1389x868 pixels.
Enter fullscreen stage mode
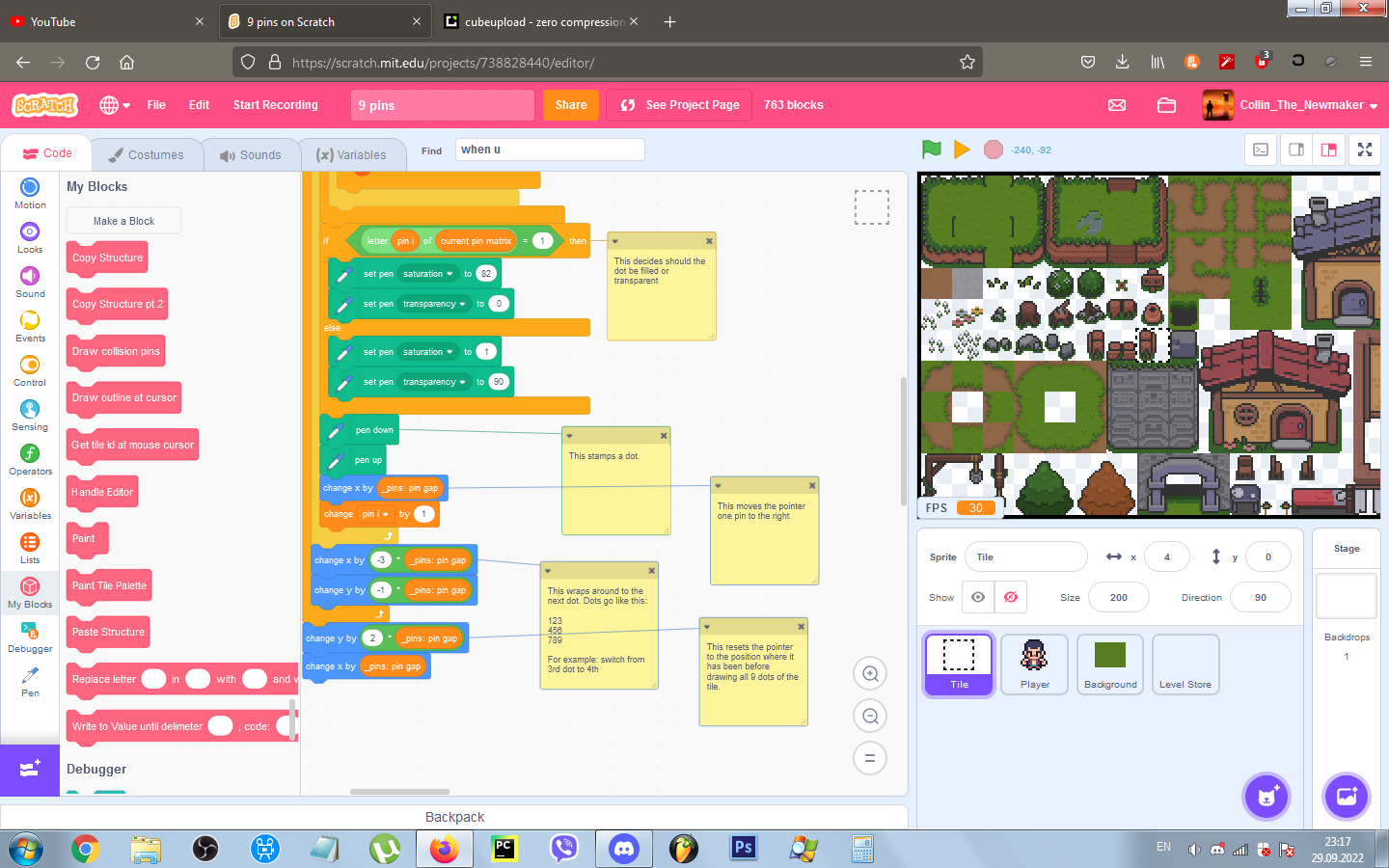click(1365, 149)
